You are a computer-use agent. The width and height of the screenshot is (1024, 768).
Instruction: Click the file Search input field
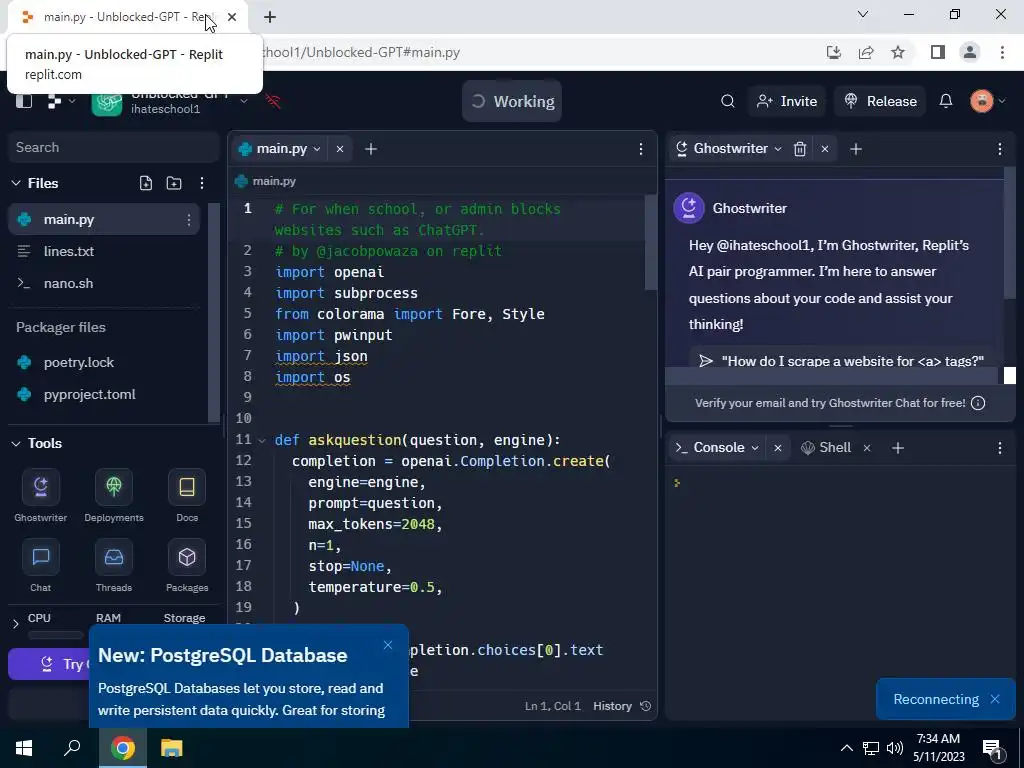tap(114, 148)
